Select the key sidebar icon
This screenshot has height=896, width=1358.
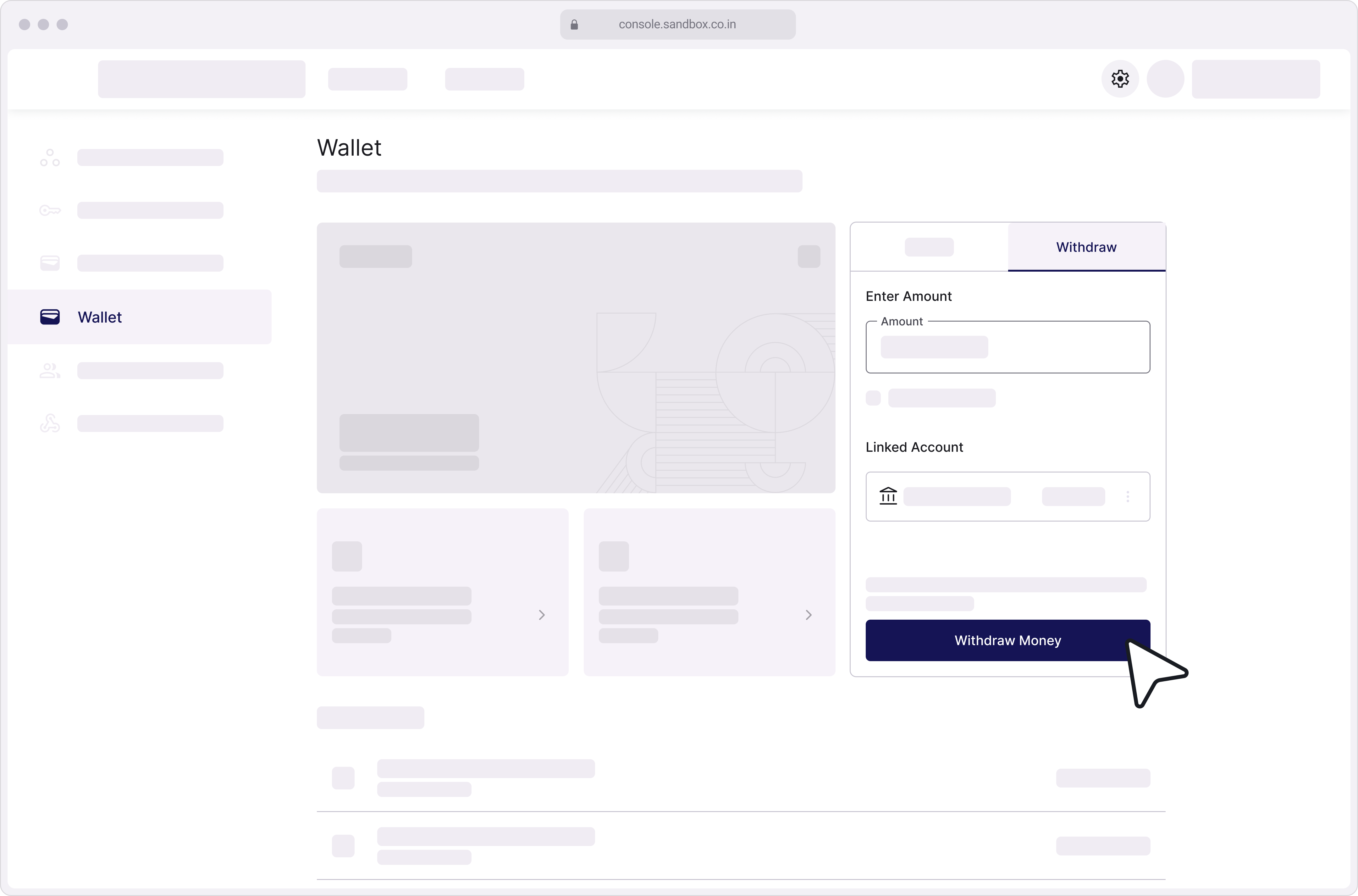pos(50,210)
